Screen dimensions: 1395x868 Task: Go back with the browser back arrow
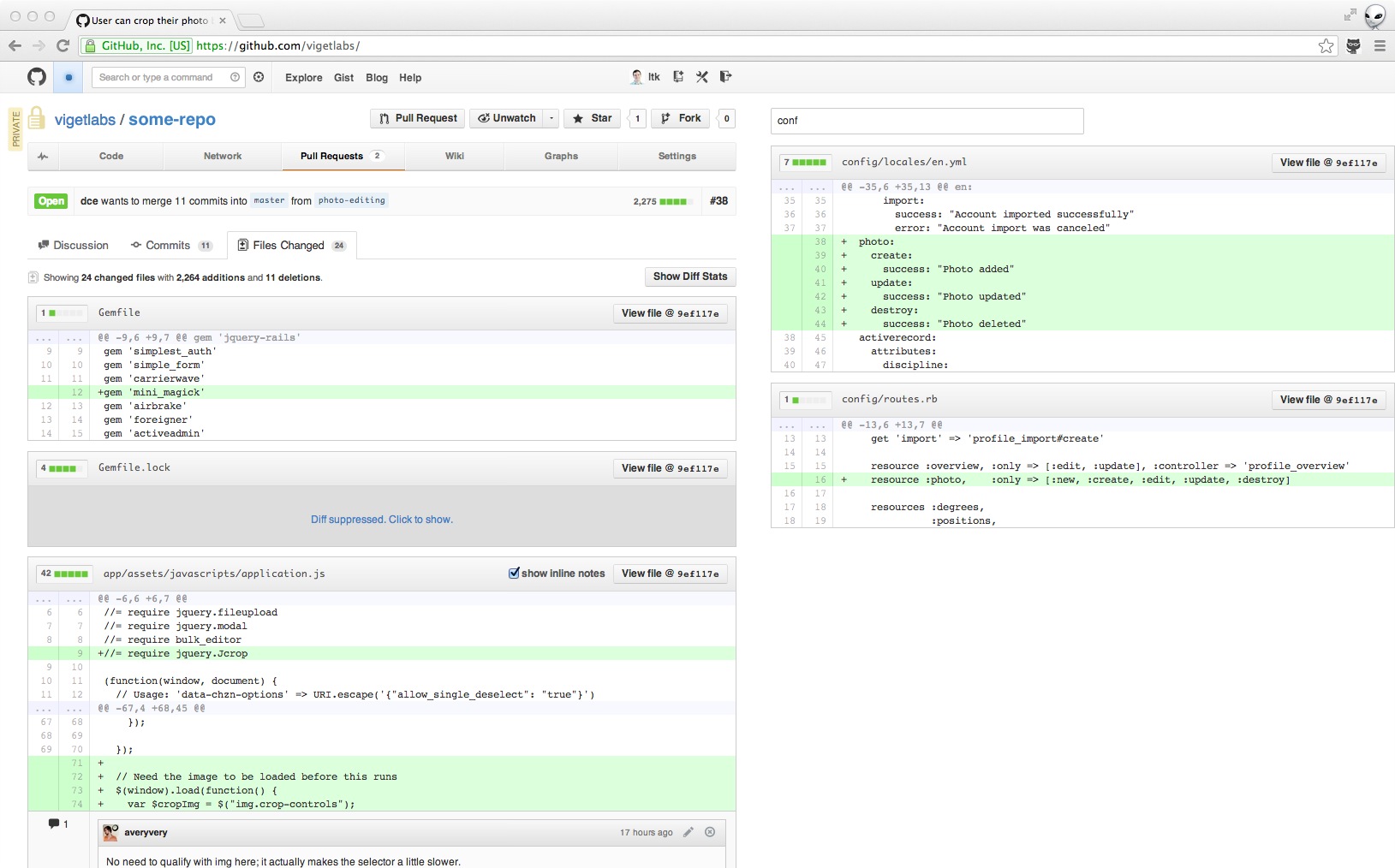click(x=15, y=46)
